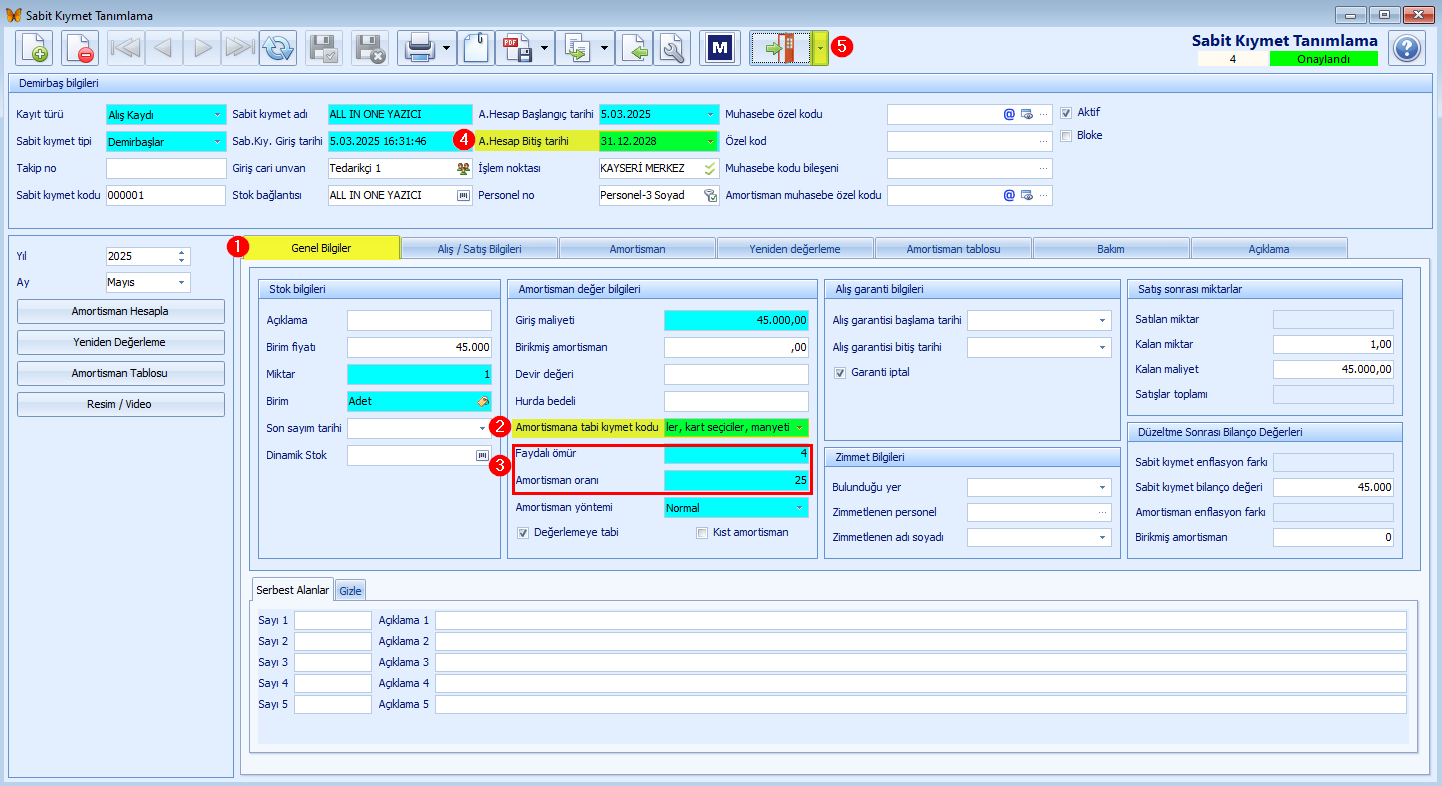Click the delete record icon with red minus

coord(80,48)
